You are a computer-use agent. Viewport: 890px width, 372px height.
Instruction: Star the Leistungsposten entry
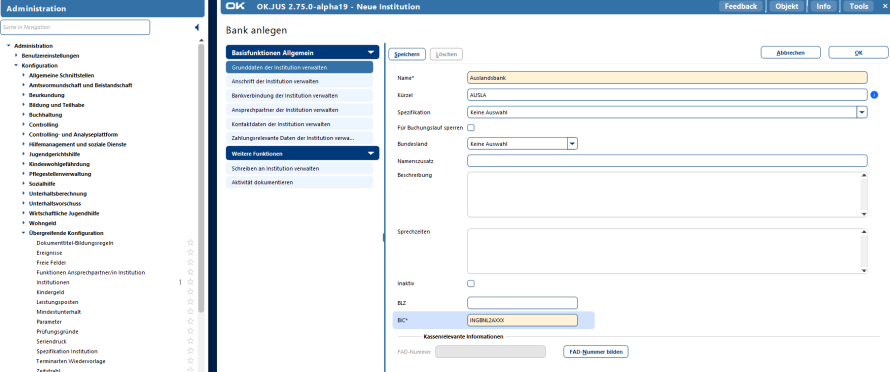191,302
